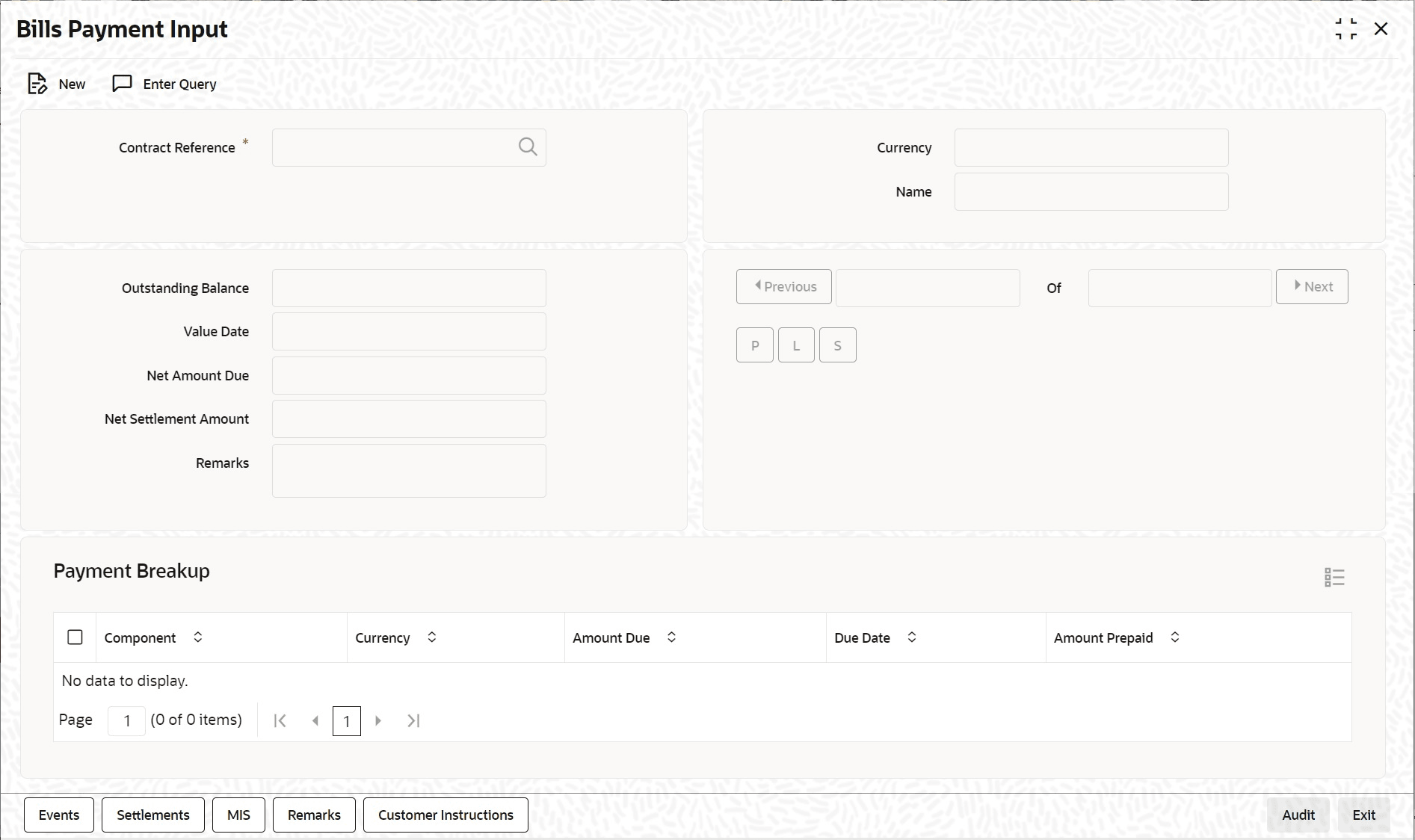1415x840 pixels.
Task: Click the Name input field
Action: pos(1091,191)
